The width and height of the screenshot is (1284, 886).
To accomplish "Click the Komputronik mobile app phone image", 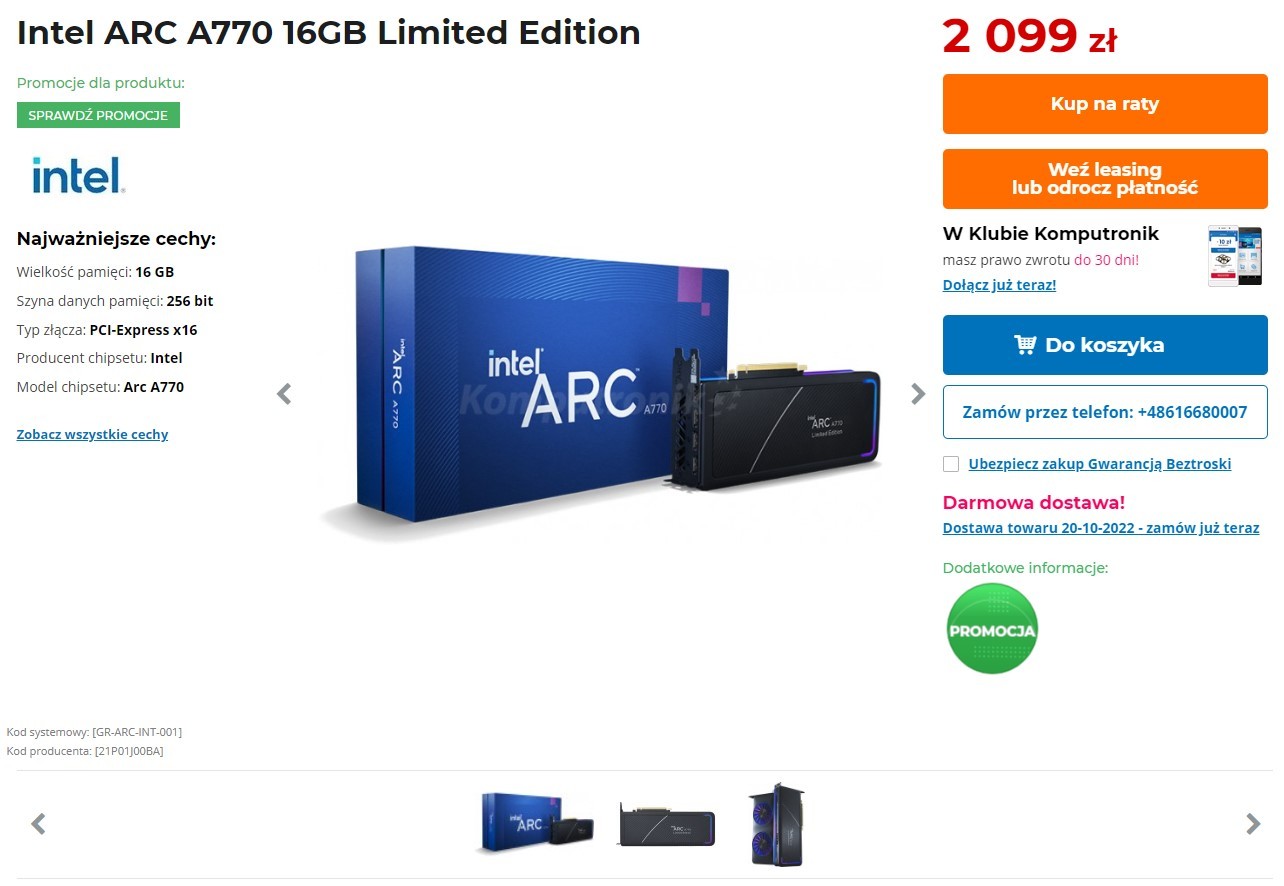I will [x=1234, y=256].
